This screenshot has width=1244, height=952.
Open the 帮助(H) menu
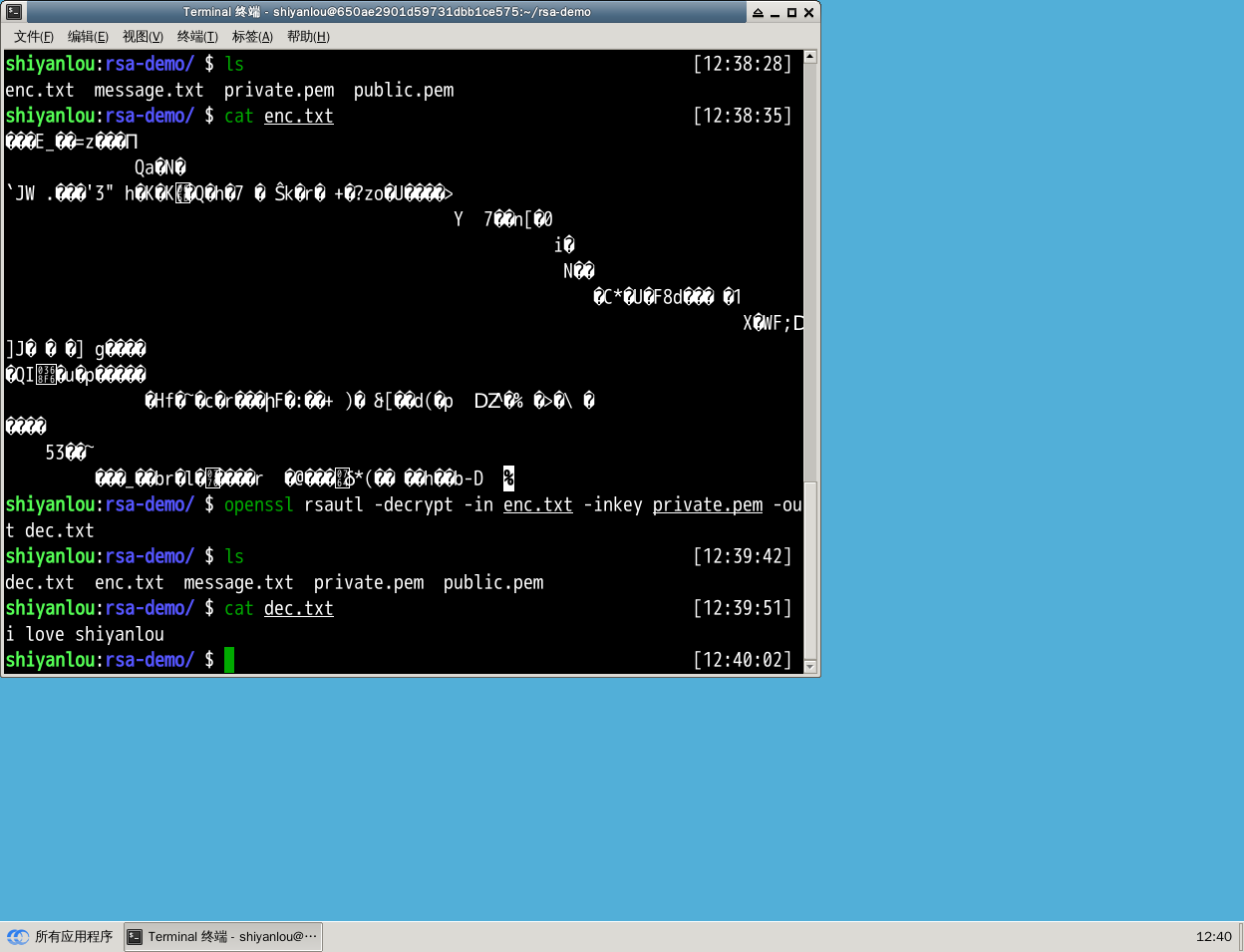pos(308,37)
